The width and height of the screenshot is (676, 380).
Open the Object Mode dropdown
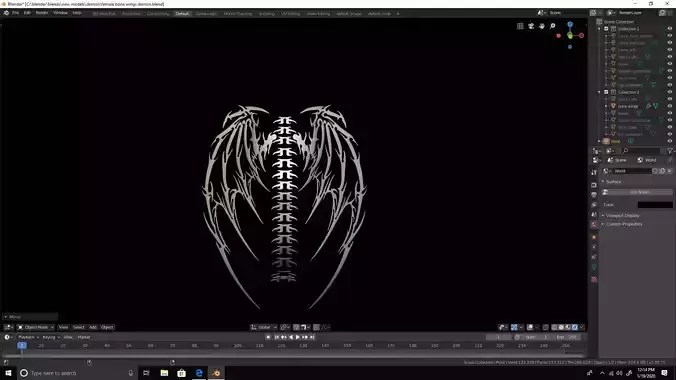click(35, 327)
